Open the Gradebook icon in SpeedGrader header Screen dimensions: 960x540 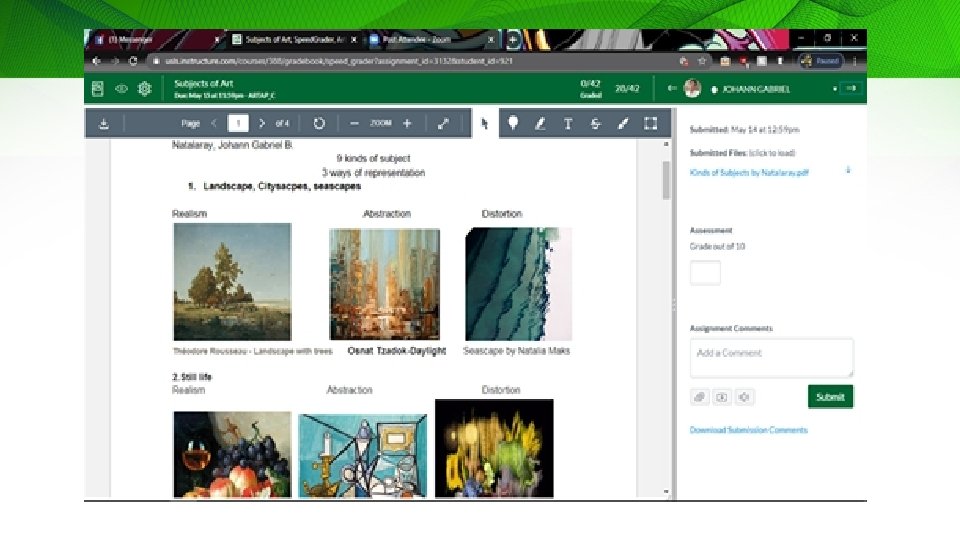[x=97, y=89]
